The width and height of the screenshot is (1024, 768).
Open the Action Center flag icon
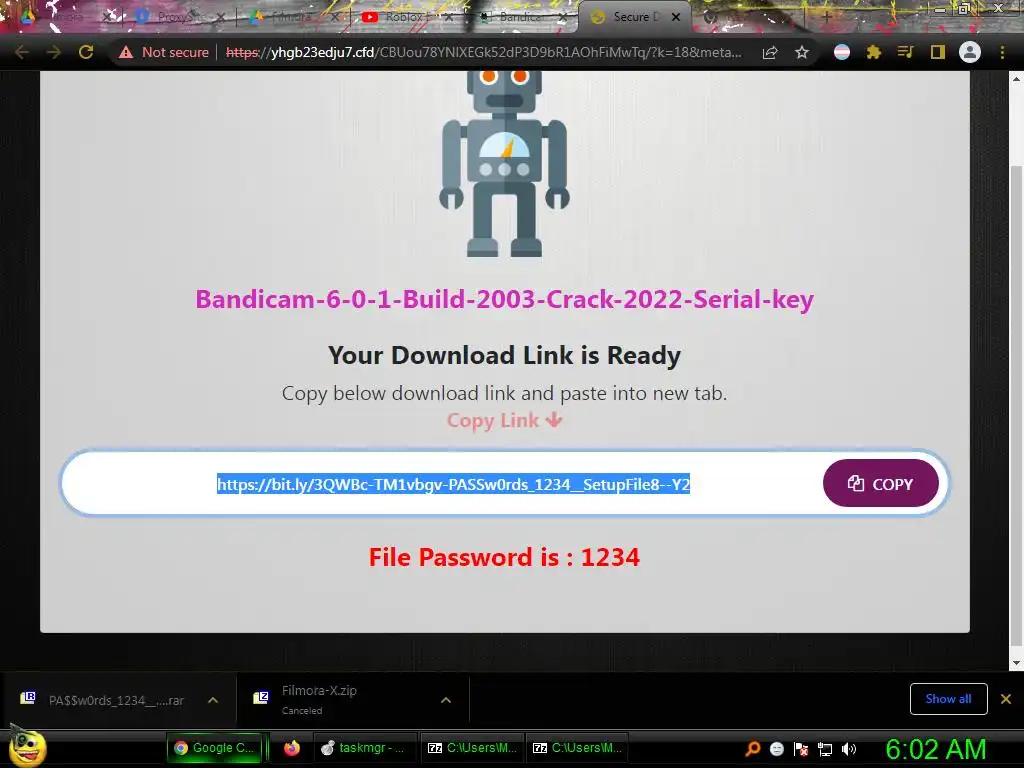(x=801, y=748)
